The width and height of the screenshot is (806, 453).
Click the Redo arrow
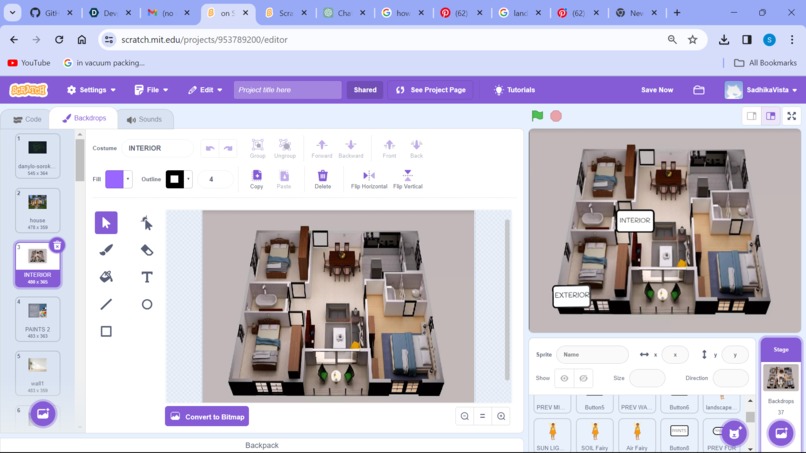228,148
